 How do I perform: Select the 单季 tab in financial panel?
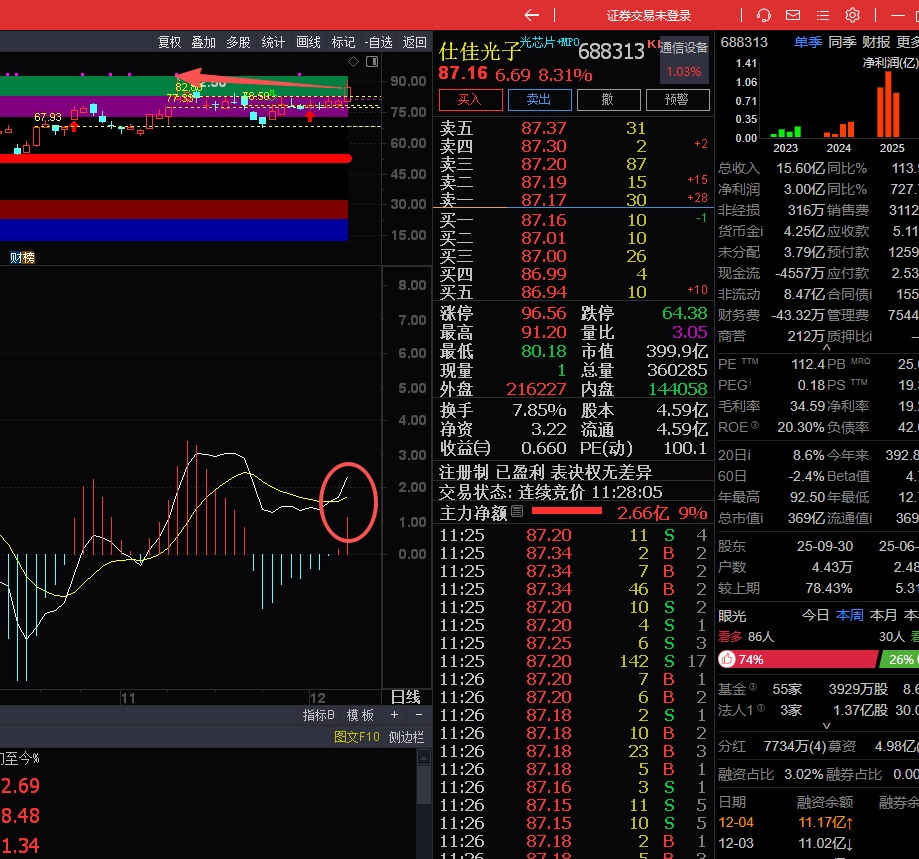coord(808,42)
